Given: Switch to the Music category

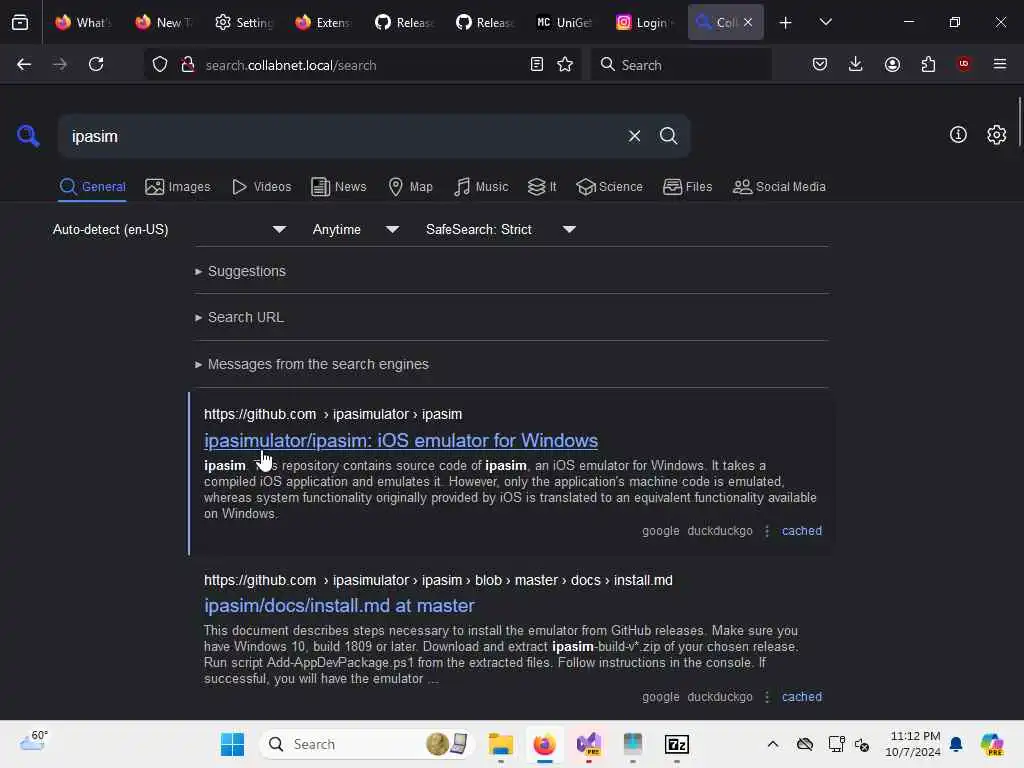Looking at the screenshot, I should tap(481, 187).
